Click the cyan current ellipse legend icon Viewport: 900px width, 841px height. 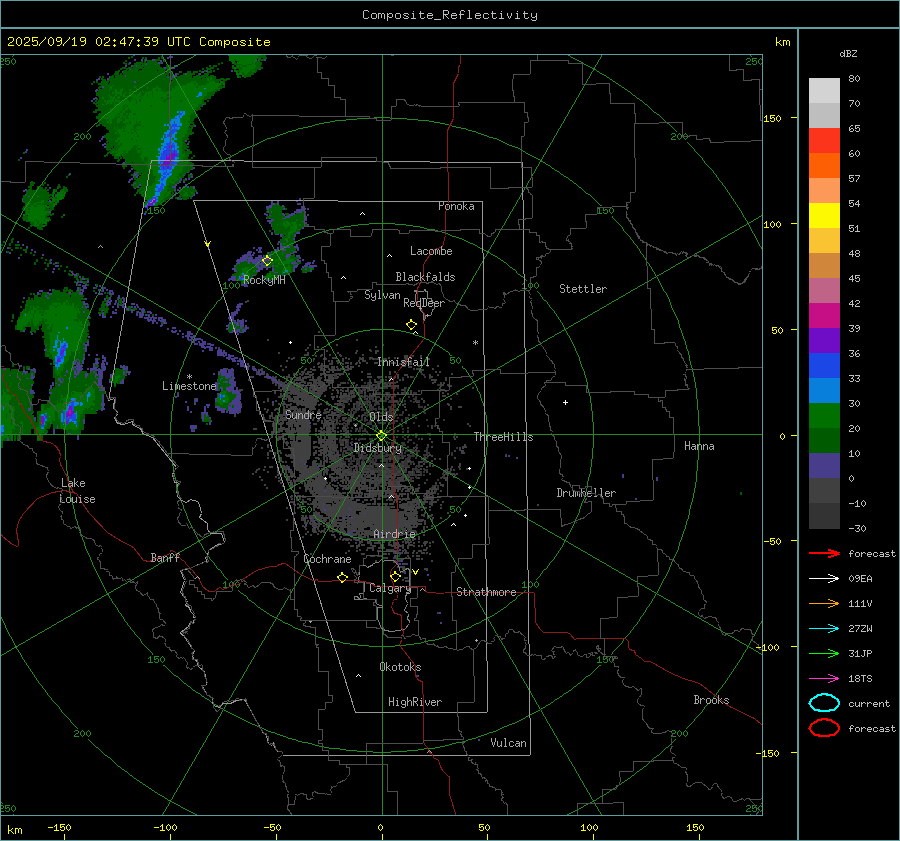[824, 703]
